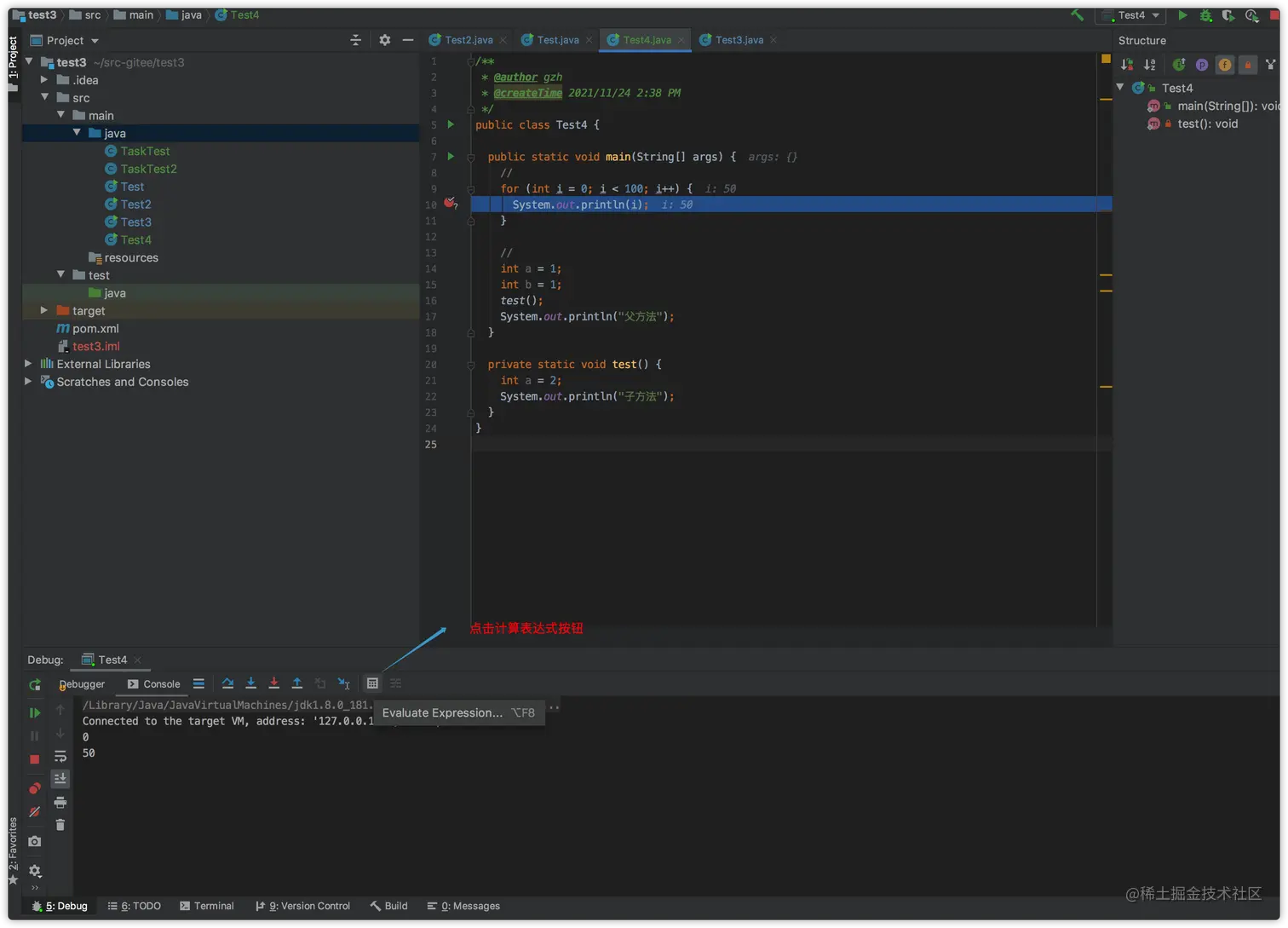The height and width of the screenshot is (928, 1288).
Task: Toggle Mute Breakpoints icon
Action: point(35,812)
